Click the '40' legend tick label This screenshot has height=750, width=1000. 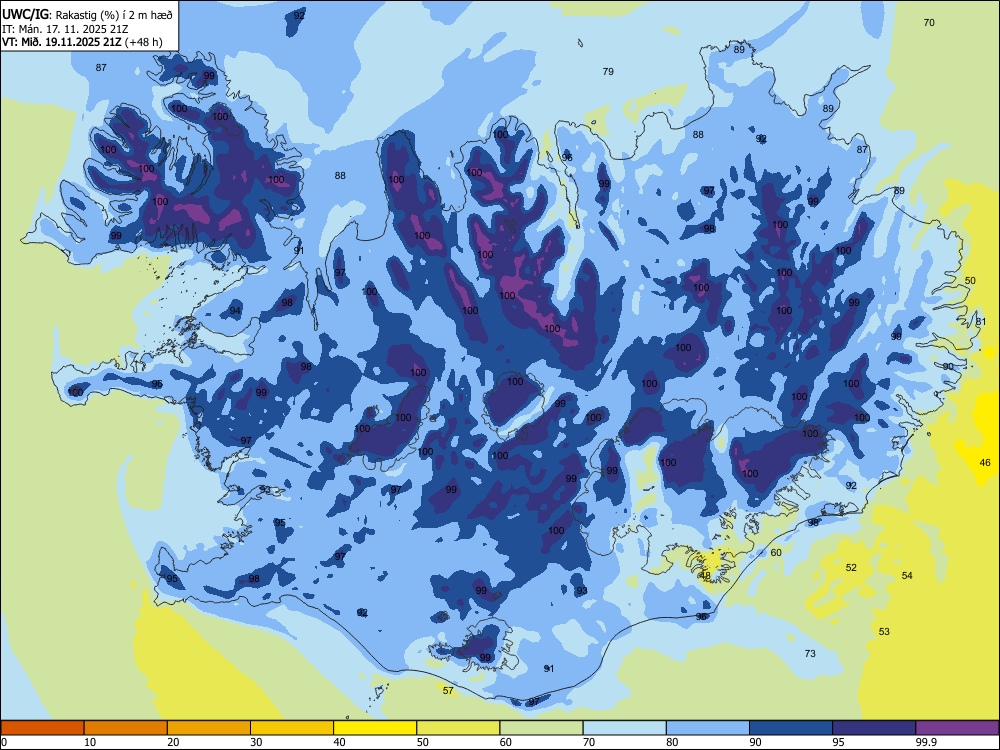[x=339, y=742]
